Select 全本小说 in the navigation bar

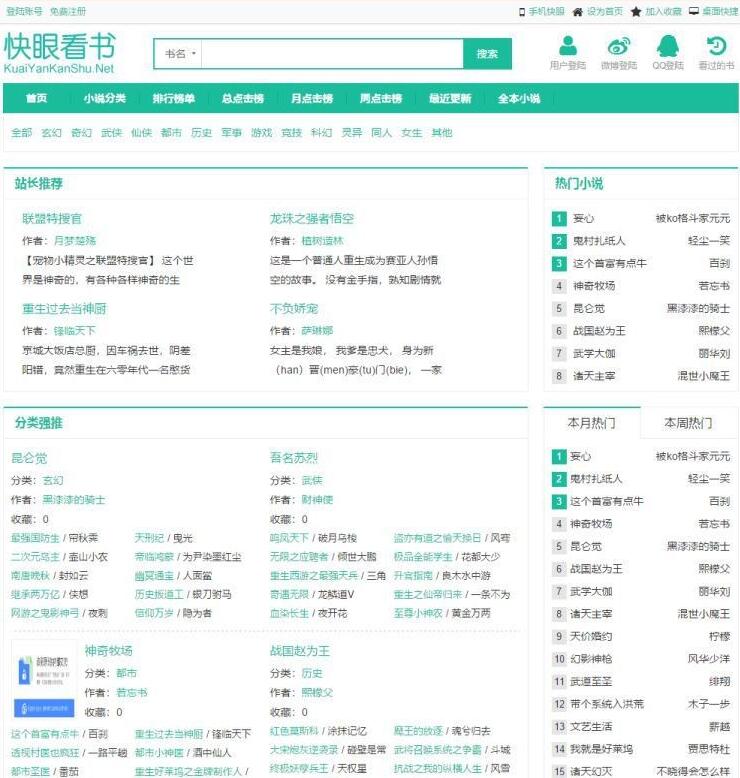coord(519,99)
